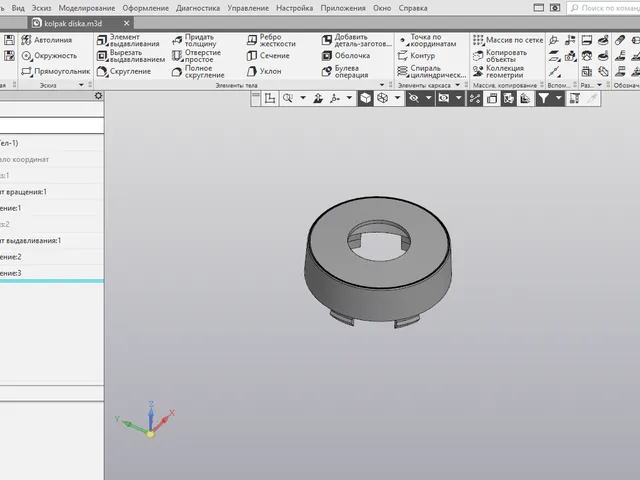
Task: Select the Окружность circle tool
Action: tap(49, 56)
